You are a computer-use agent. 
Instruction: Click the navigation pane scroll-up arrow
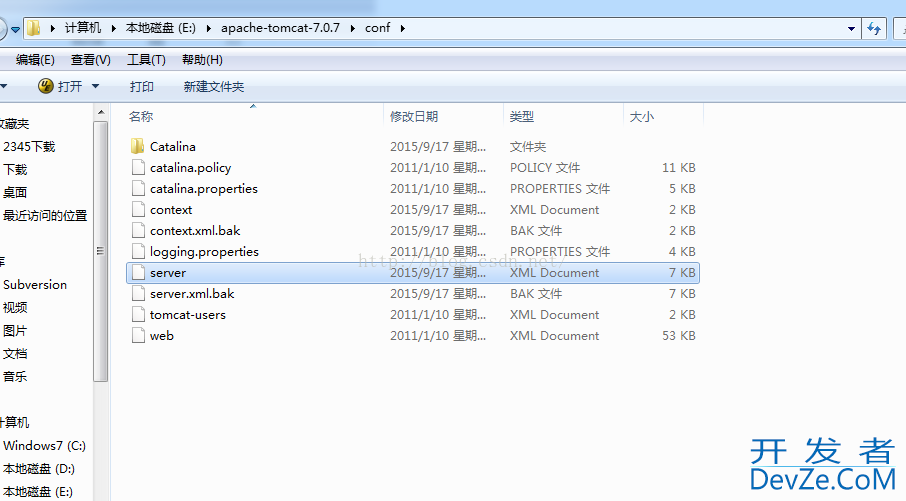(101, 112)
